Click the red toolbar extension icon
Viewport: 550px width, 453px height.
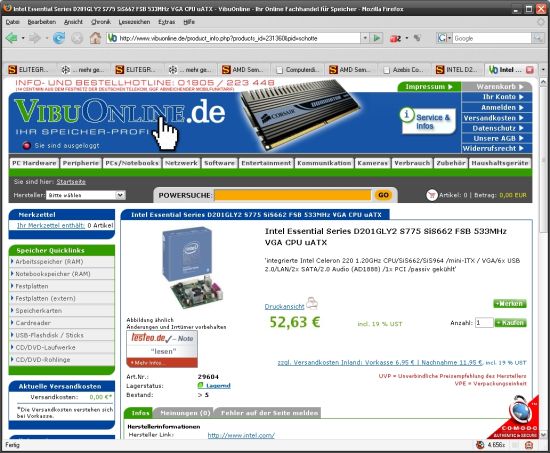pos(395,38)
